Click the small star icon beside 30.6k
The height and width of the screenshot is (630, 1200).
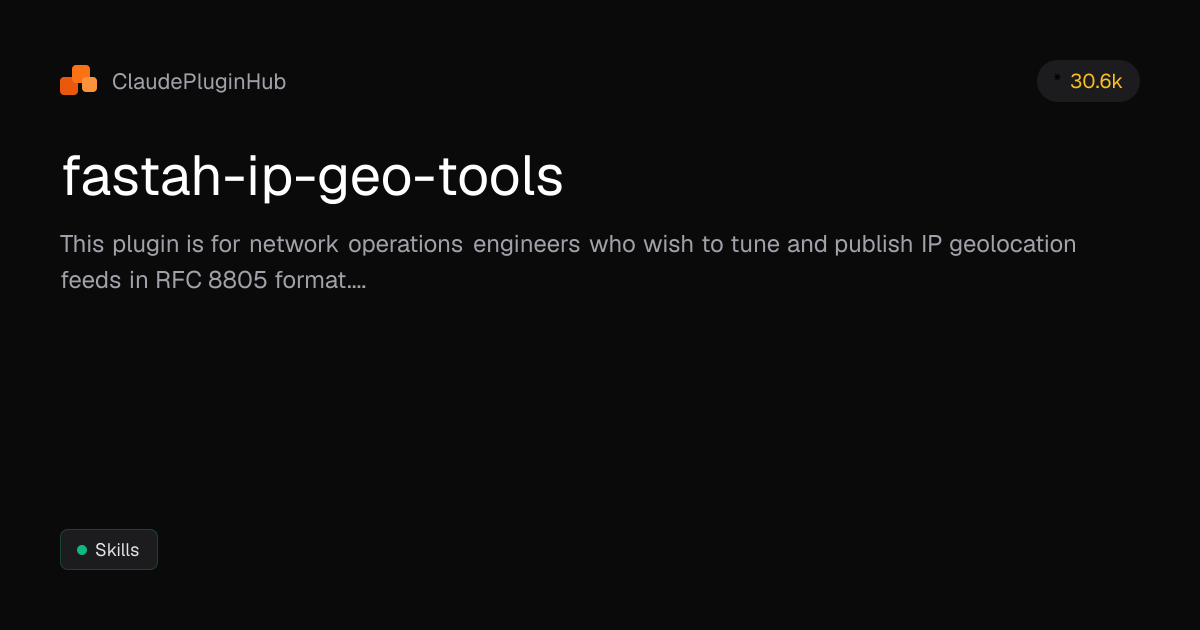click(x=1057, y=76)
